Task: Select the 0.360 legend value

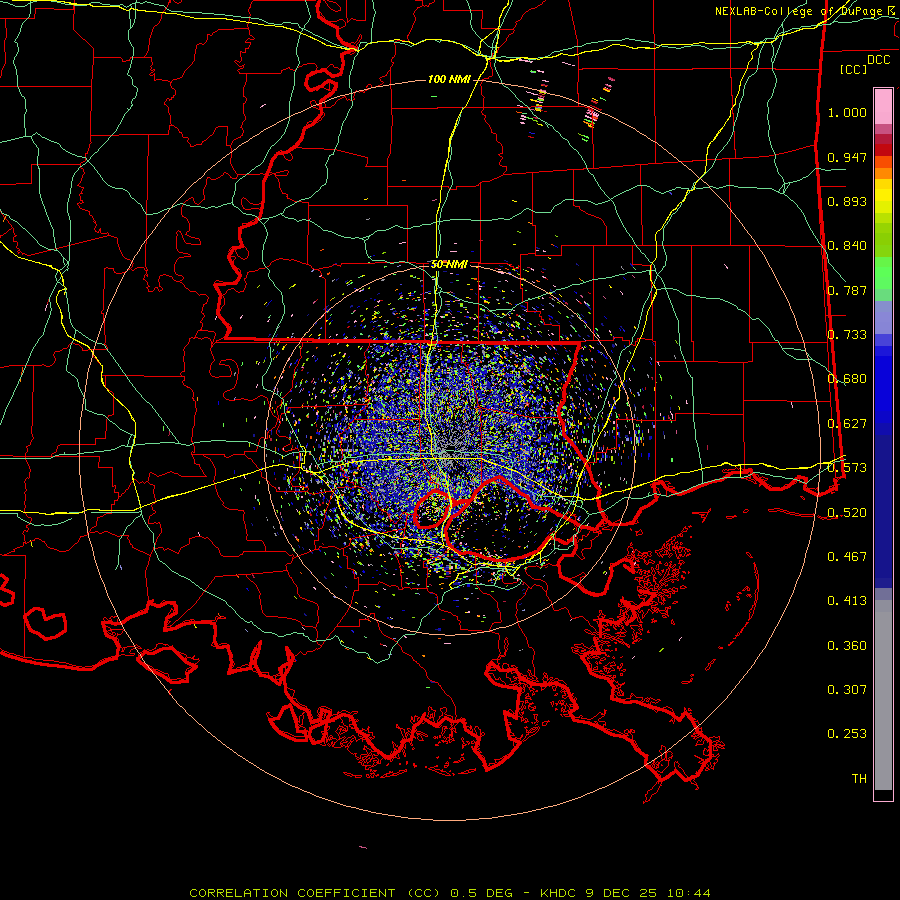Action: tap(847, 646)
